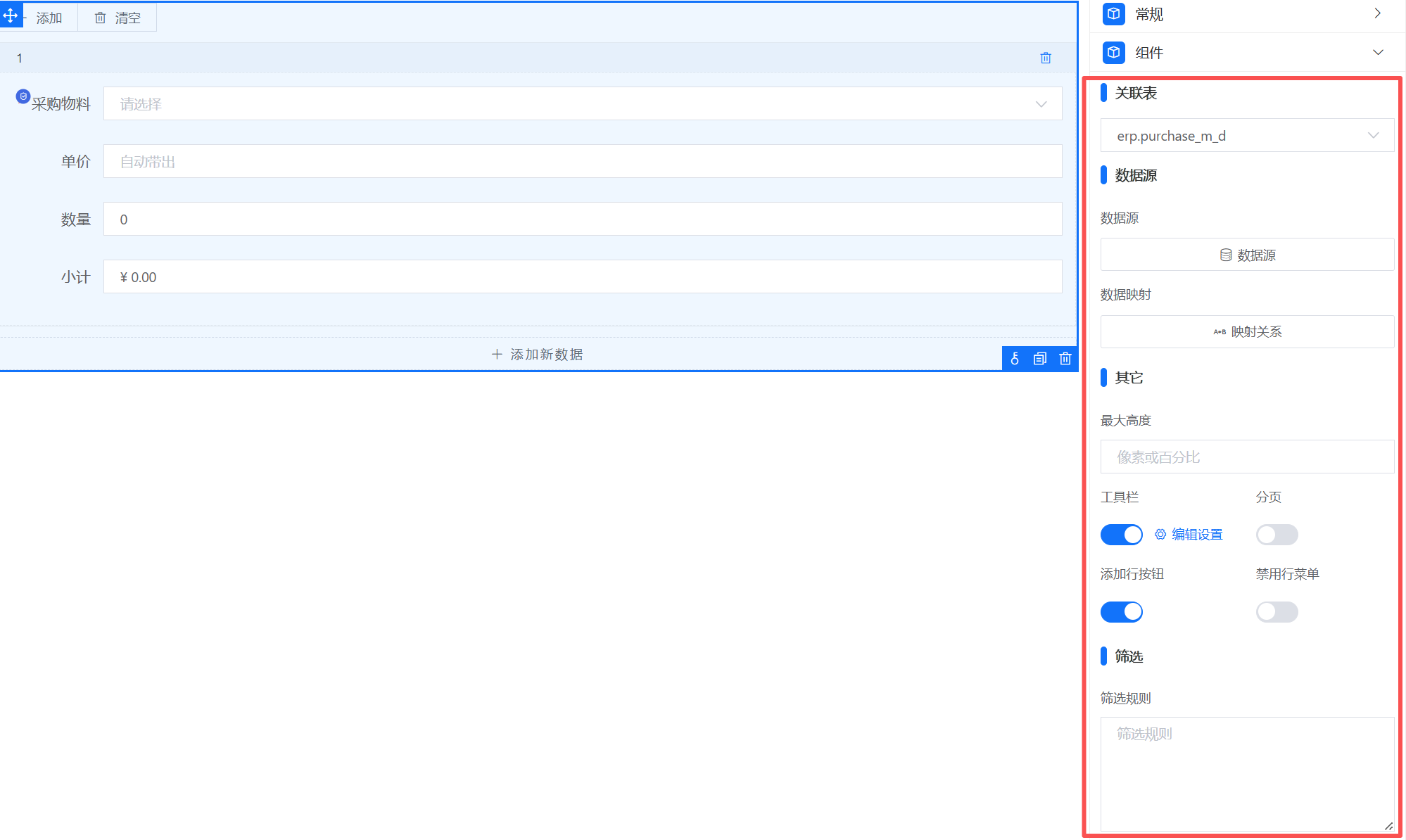The width and height of the screenshot is (1406, 840).
Task: Click the 最大高度 input field
Action: [1247, 457]
